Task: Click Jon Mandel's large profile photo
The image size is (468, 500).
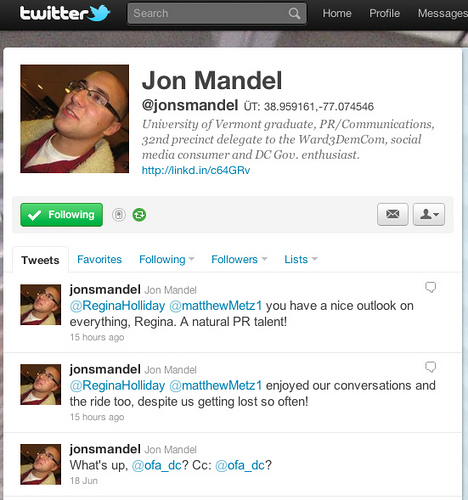Action: click(75, 119)
